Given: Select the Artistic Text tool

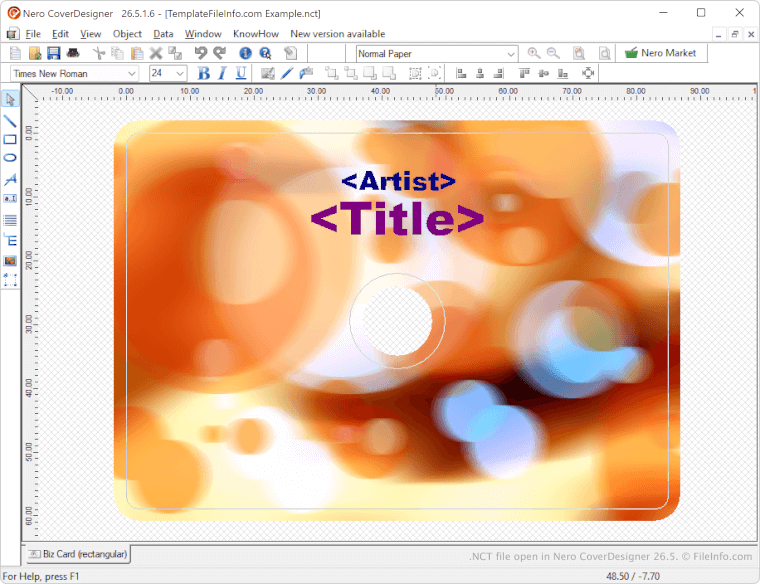Looking at the screenshot, I should point(10,179).
